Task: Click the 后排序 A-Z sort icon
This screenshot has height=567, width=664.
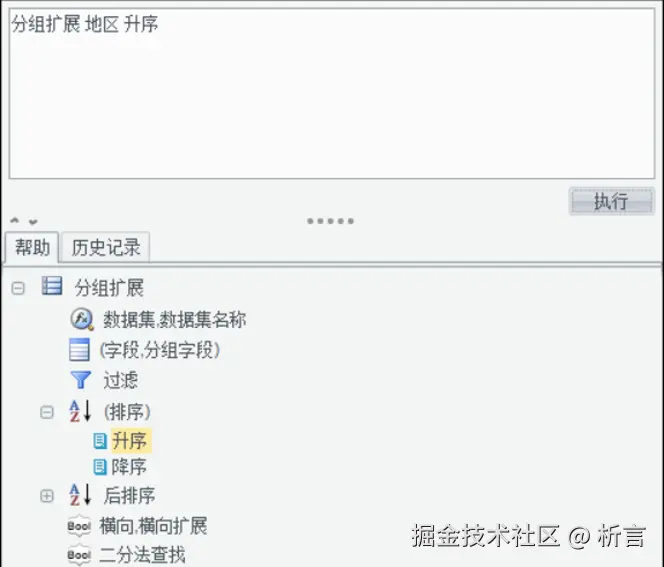Action: [x=80, y=494]
